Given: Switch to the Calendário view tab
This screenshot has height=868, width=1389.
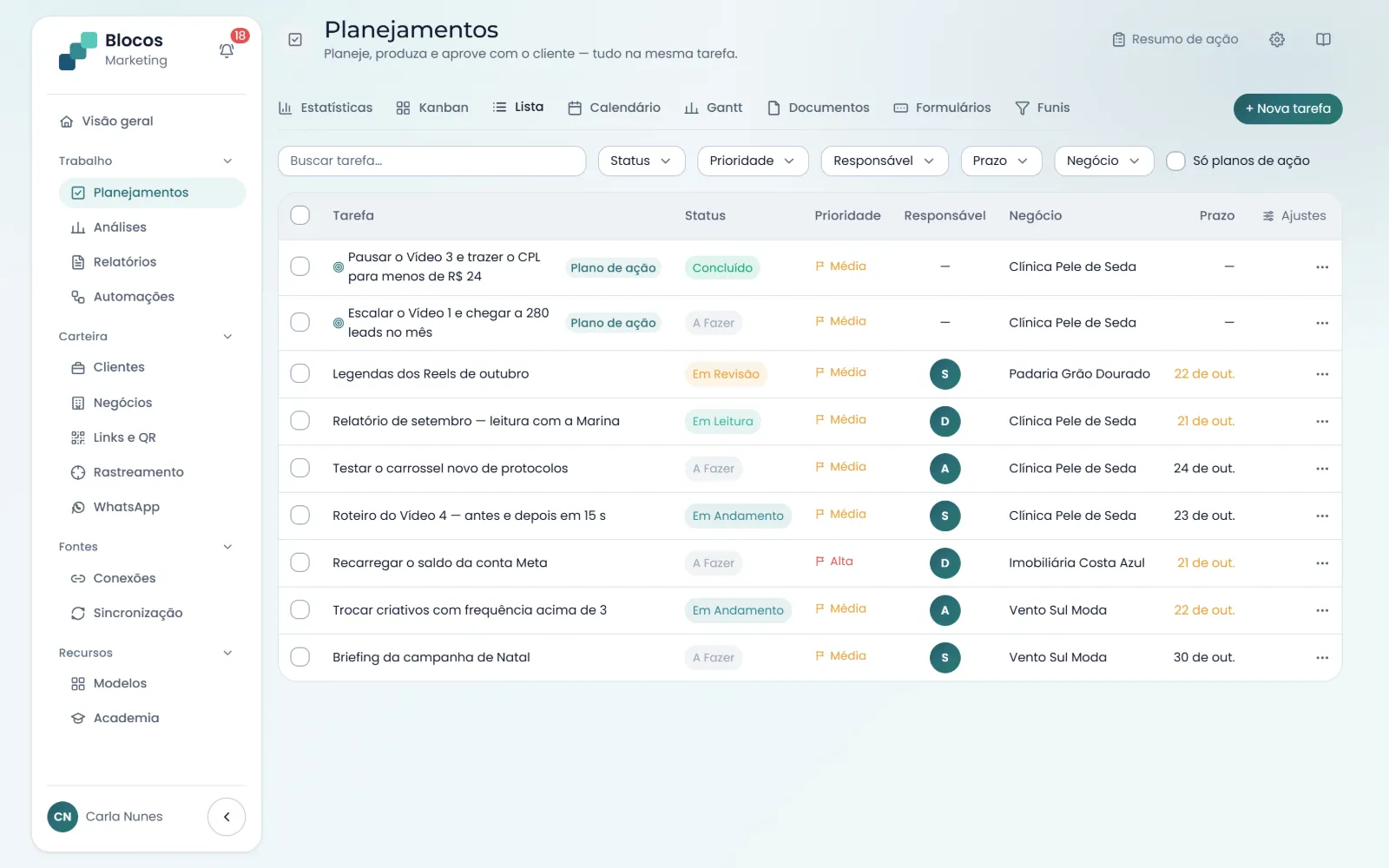Looking at the screenshot, I should [x=615, y=108].
